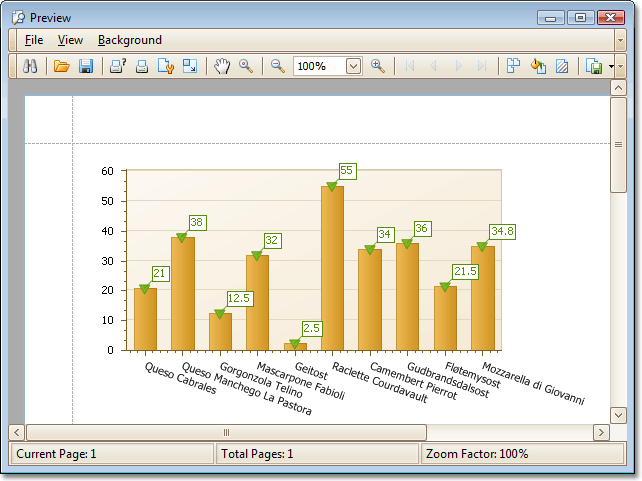Click the horizontal scrollbar left arrow
Image resolution: width=642 pixels, height=481 pixels.
(17, 432)
